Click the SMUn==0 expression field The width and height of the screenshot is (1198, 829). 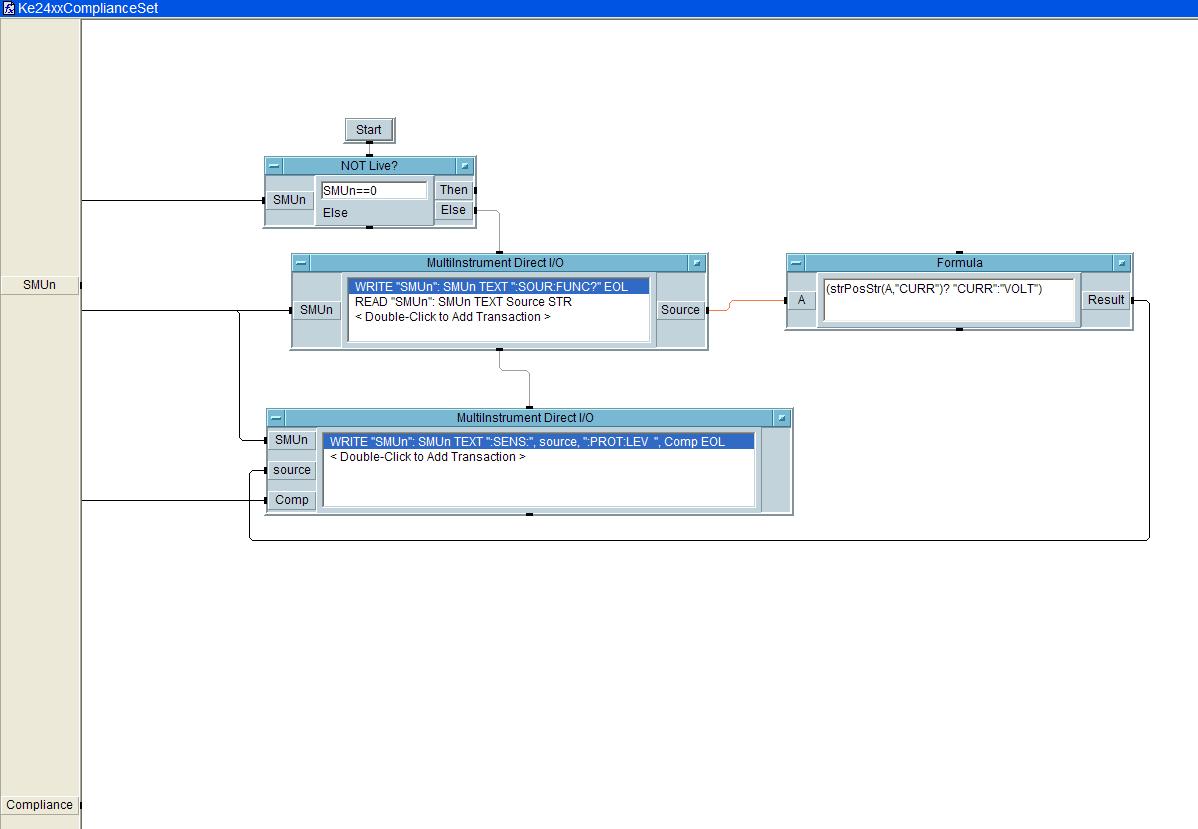pos(373,190)
